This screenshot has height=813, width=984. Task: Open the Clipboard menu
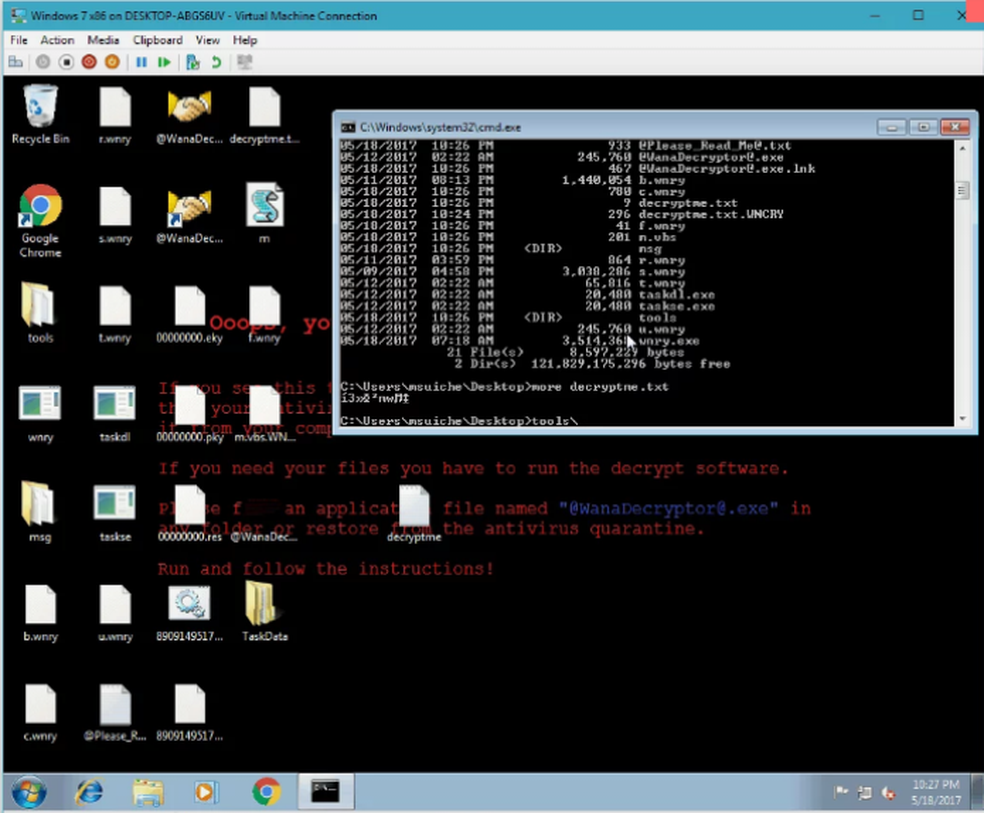(x=157, y=40)
